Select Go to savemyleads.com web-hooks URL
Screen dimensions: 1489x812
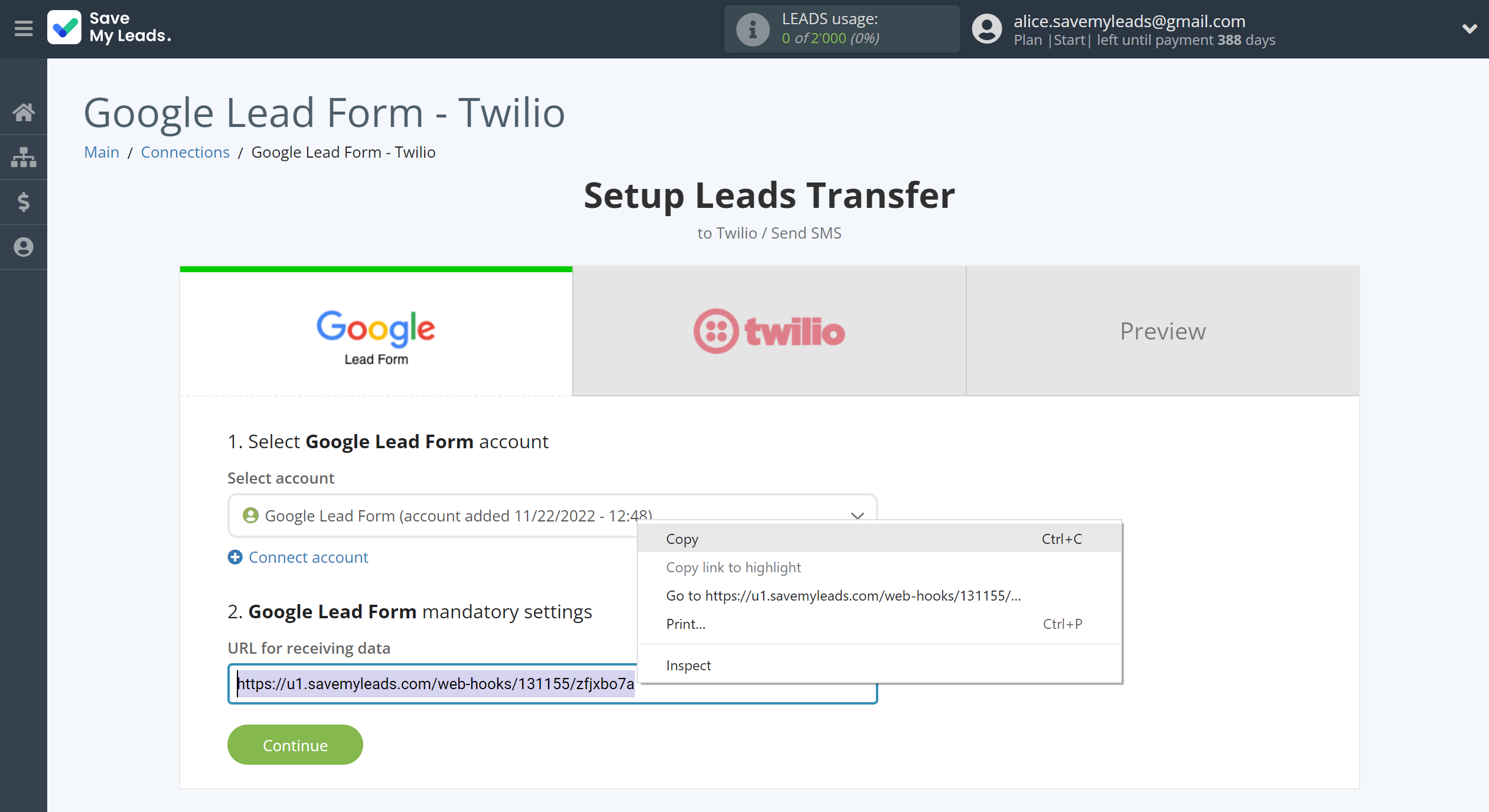click(843, 595)
